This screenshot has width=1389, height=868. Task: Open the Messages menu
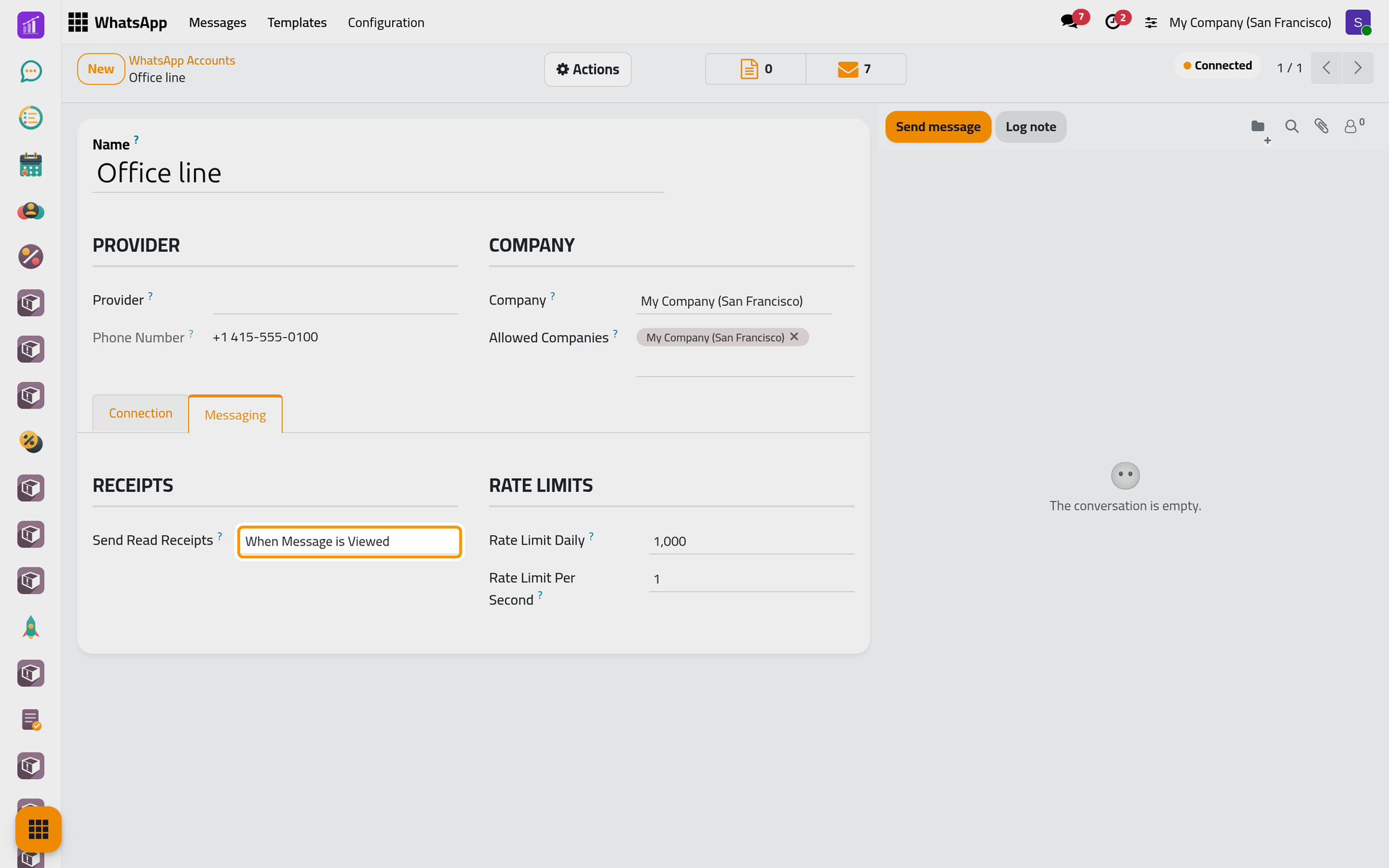point(217,22)
